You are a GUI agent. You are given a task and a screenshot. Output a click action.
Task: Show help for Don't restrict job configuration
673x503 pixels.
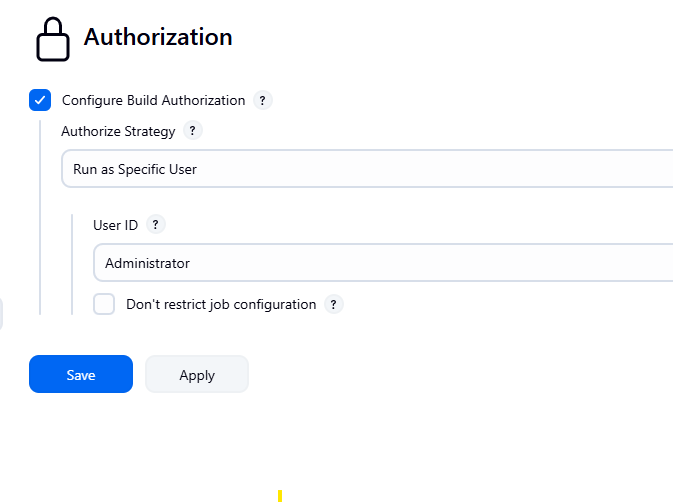pos(334,304)
